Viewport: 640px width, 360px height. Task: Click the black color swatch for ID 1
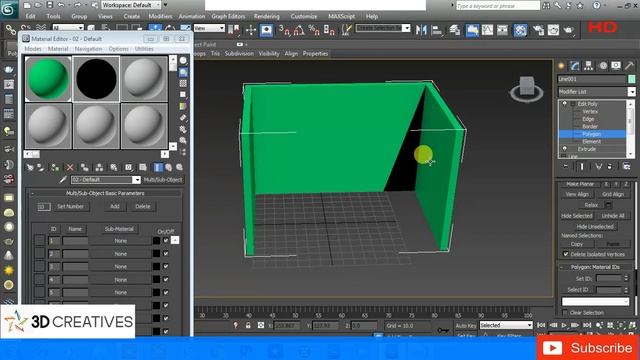[x=156, y=241]
